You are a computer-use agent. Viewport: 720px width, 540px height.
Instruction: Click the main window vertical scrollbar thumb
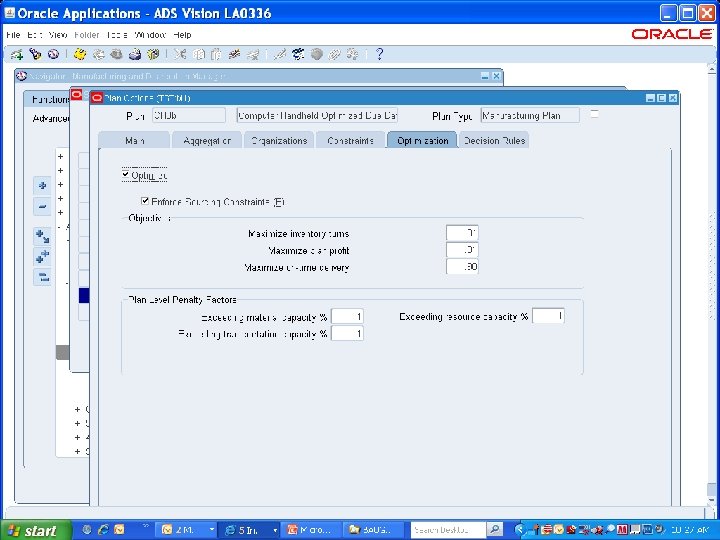[x=711, y=489]
